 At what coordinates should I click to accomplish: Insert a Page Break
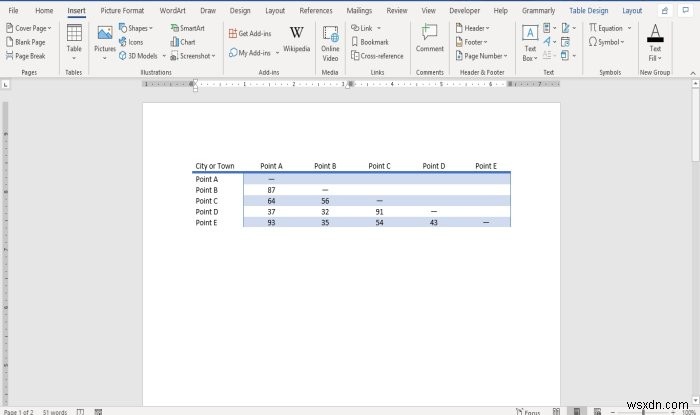pos(25,56)
